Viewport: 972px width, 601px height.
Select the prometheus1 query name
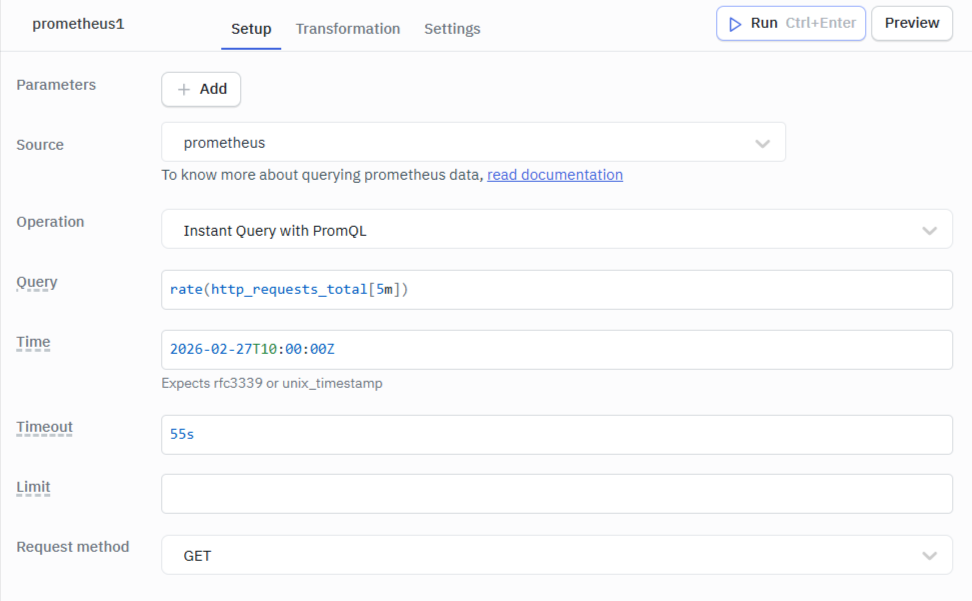pos(78,24)
